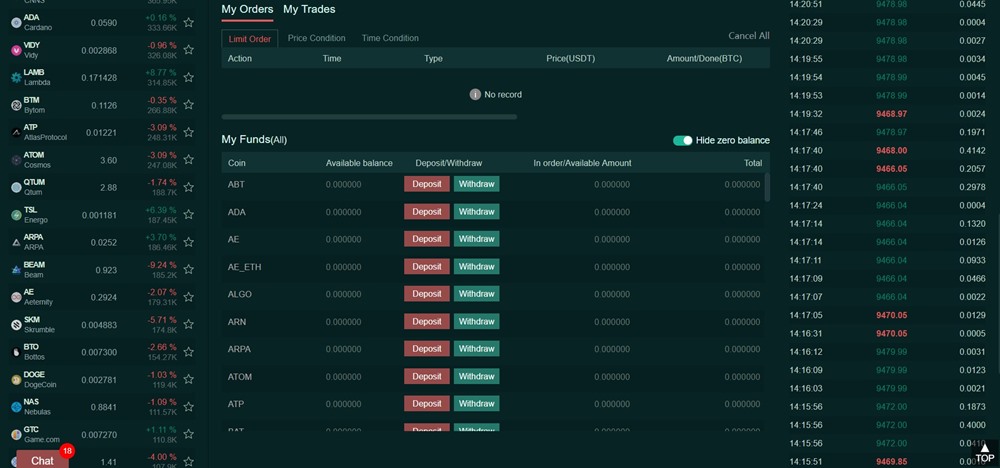
Task: Favorite Cardano ADA with star icon
Action: pyautogui.click(x=188, y=22)
